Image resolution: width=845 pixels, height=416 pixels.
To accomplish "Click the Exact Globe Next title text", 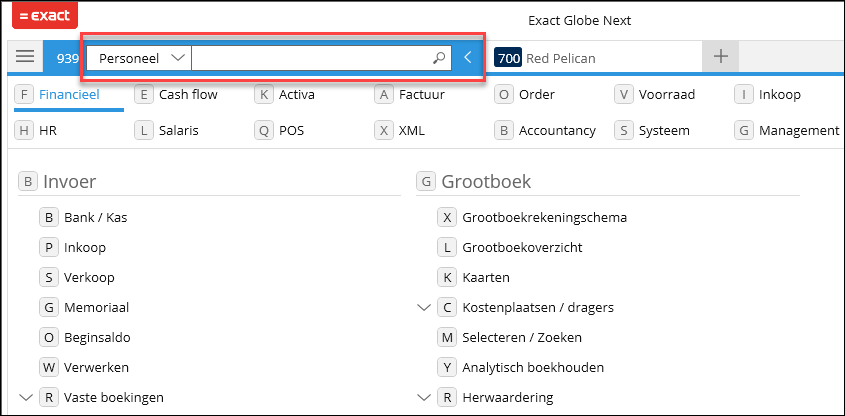I will [579, 21].
